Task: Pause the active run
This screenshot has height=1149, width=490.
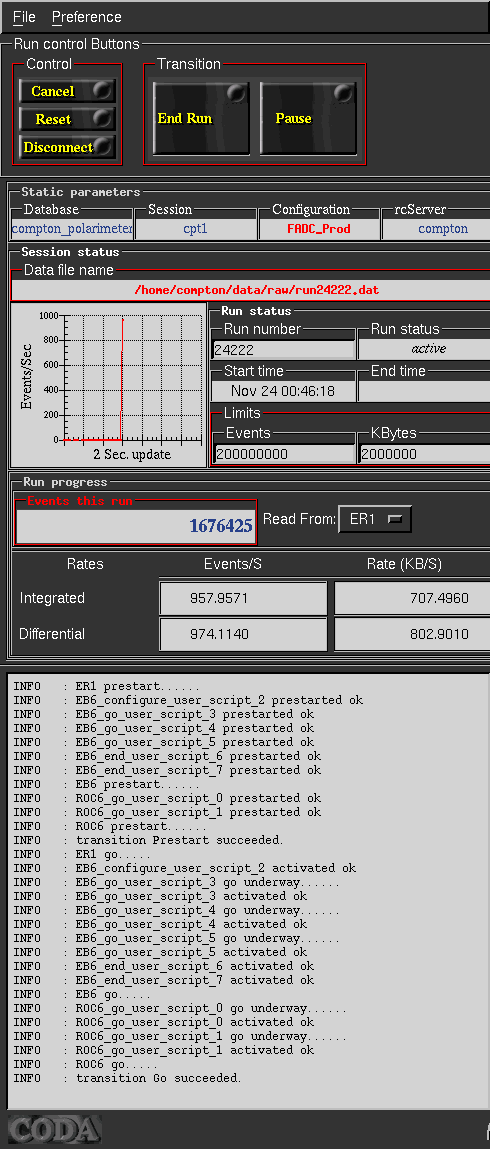Action: [x=308, y=118]
